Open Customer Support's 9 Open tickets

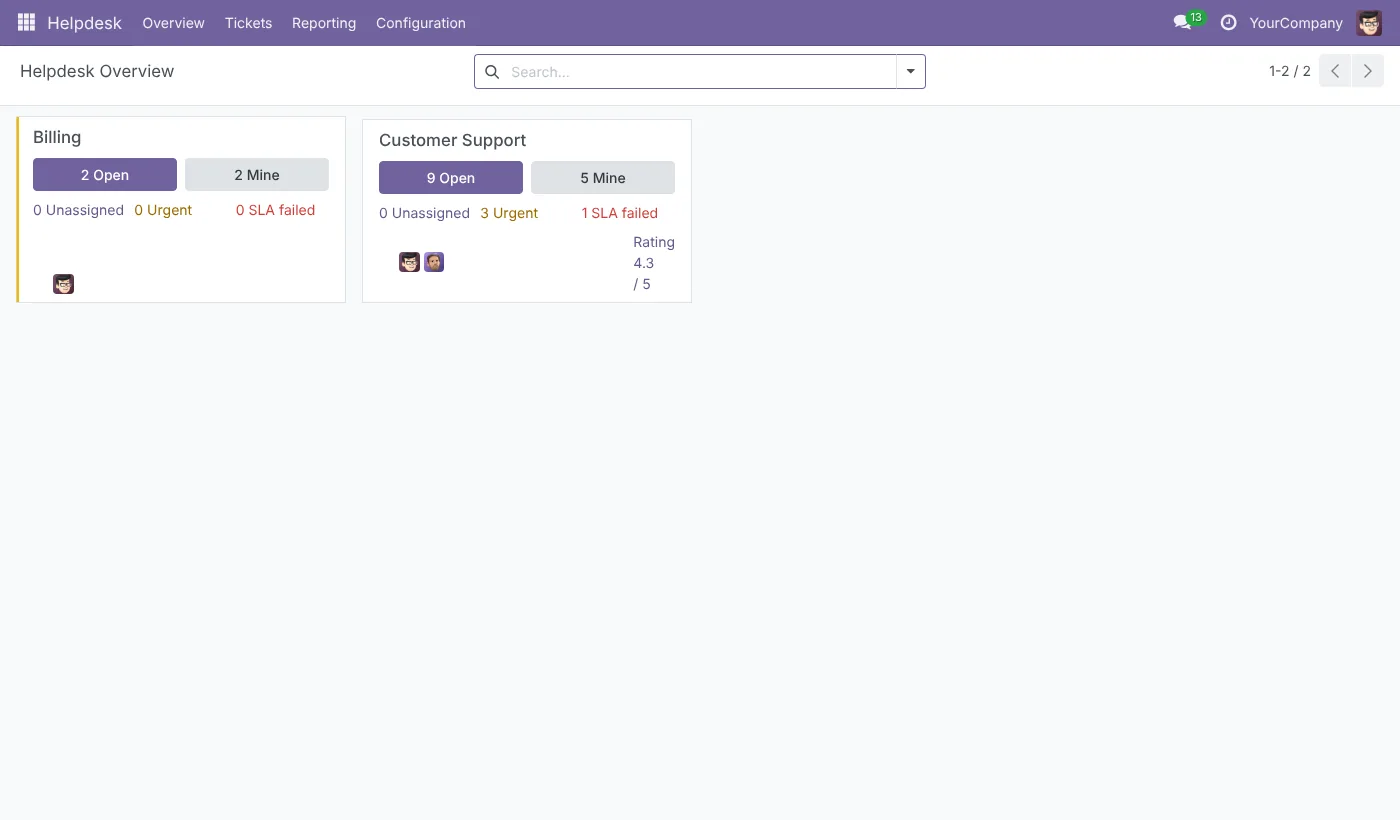click(x=451, y=178)
